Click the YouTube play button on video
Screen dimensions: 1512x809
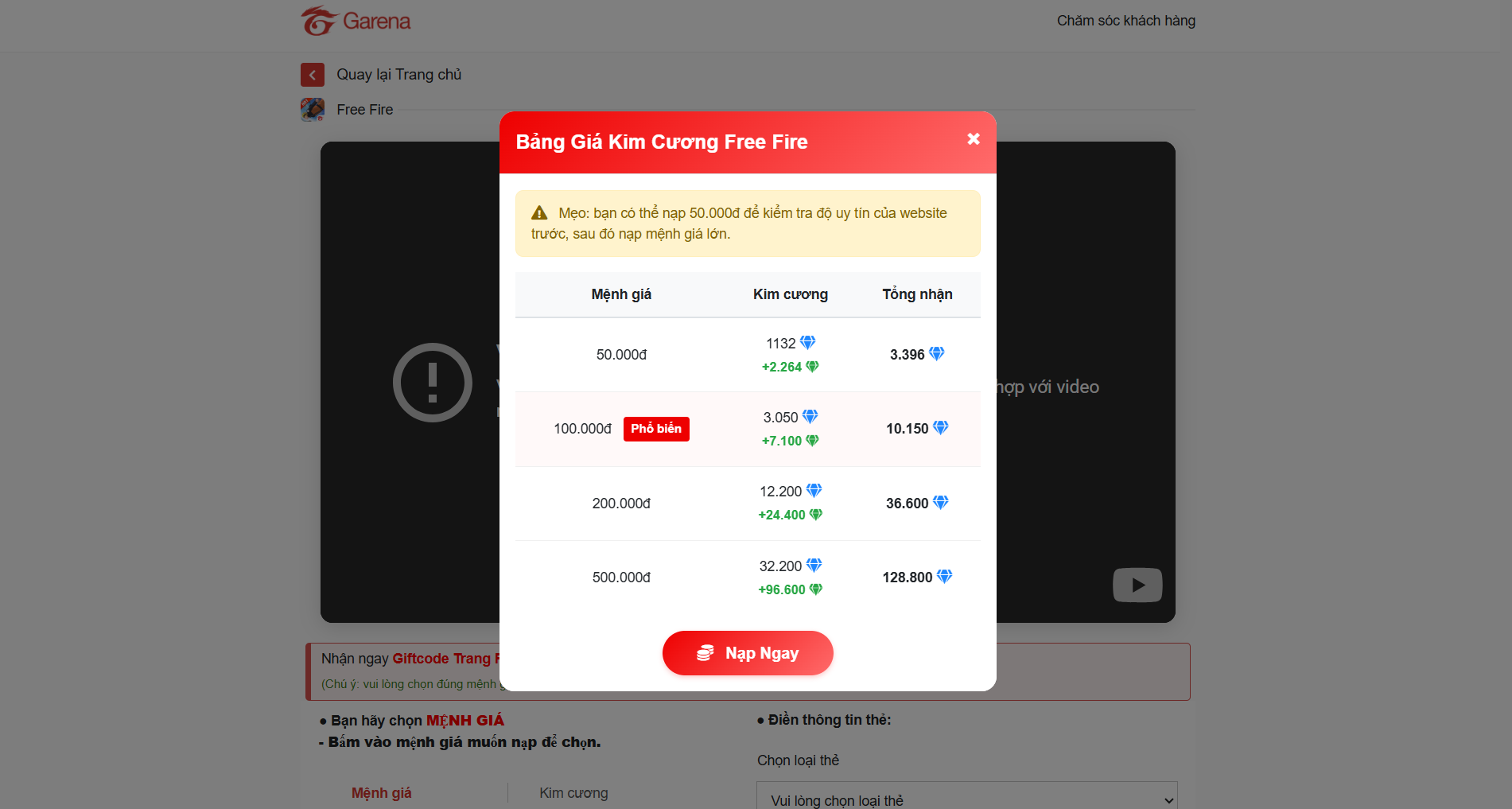(x=1137, y=585)
